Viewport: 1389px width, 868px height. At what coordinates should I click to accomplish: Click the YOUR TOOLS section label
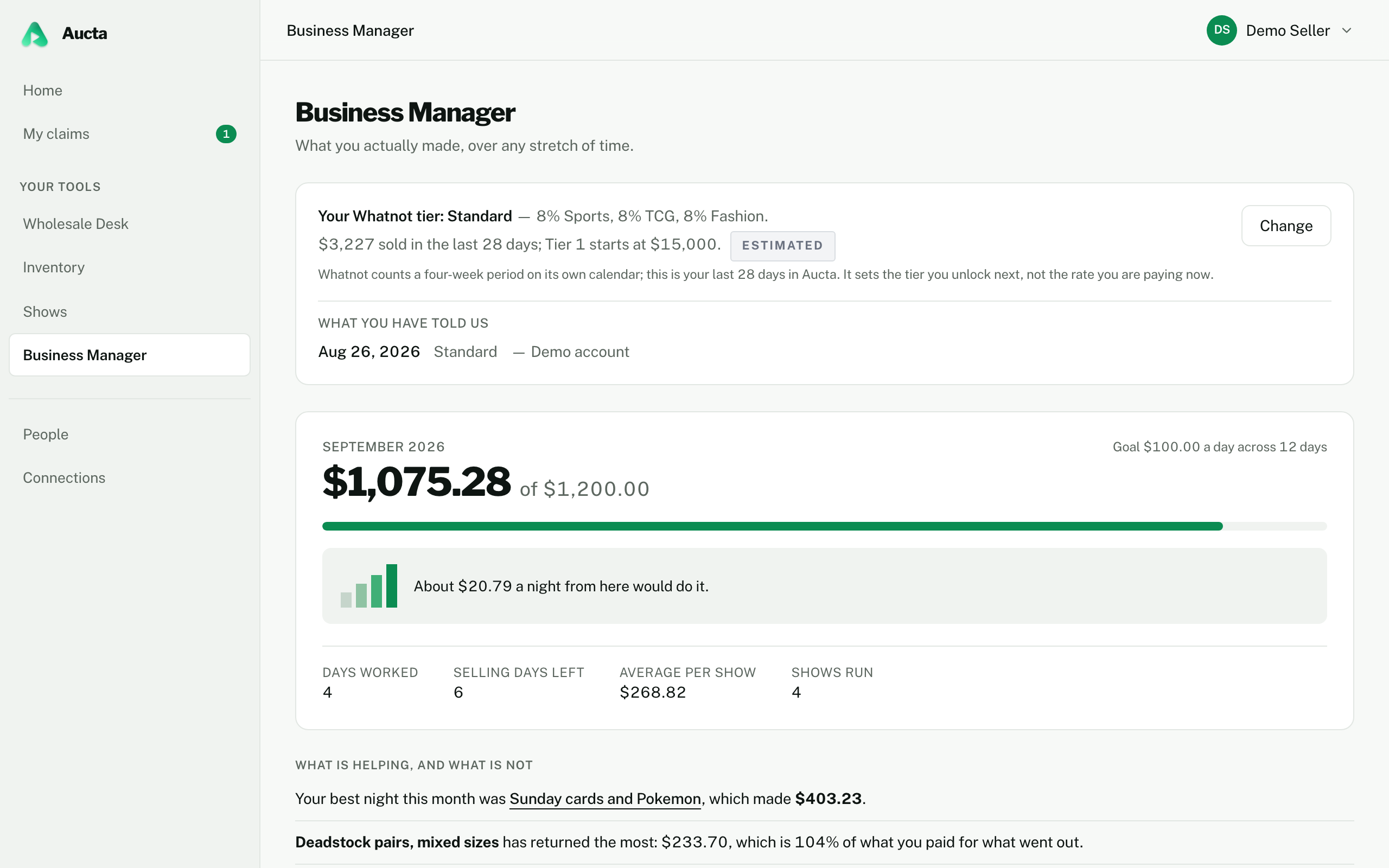[60, 187]
